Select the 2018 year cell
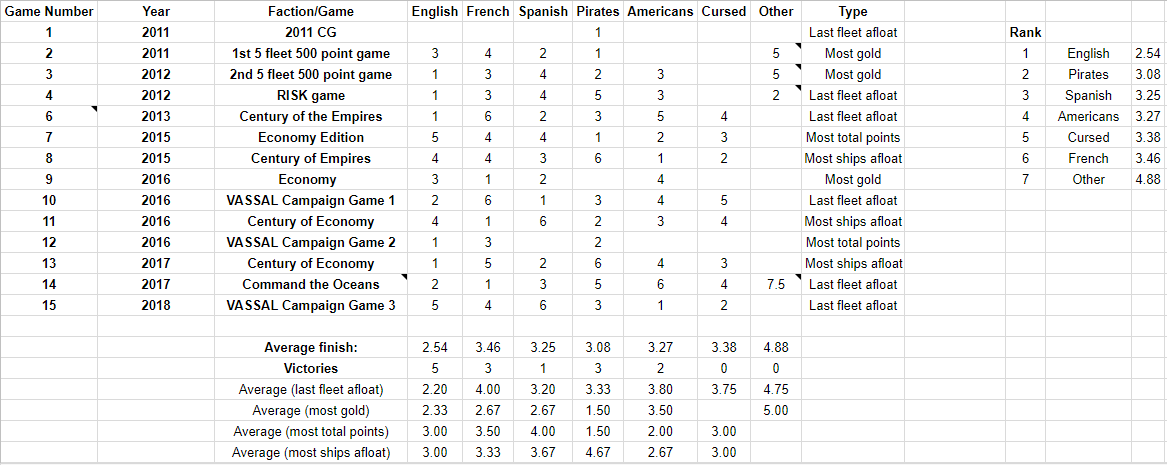The width and height of the screenshot is (1167, 465). (156, 305)
